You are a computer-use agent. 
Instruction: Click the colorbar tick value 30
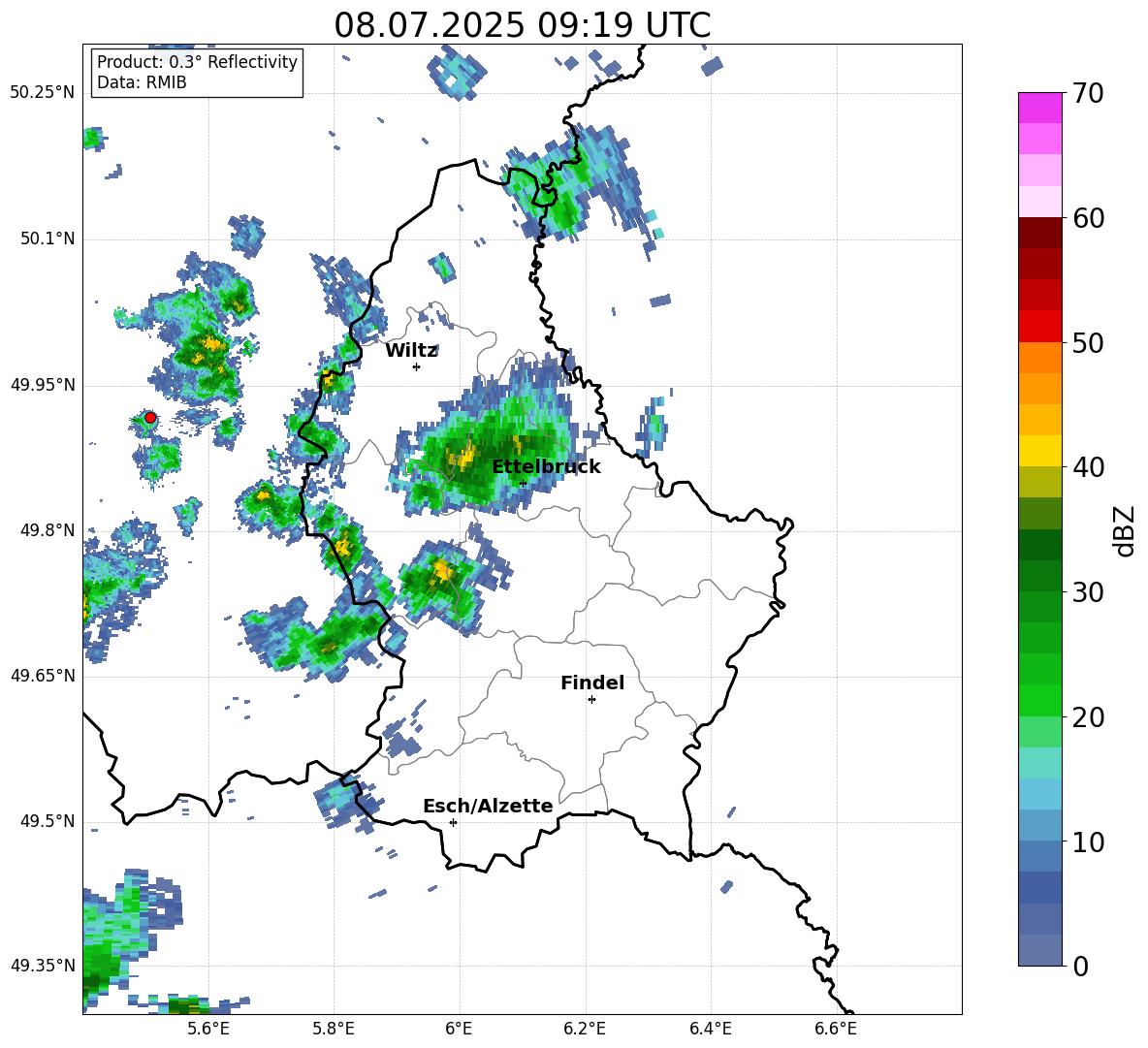(x=1087, y=592)
